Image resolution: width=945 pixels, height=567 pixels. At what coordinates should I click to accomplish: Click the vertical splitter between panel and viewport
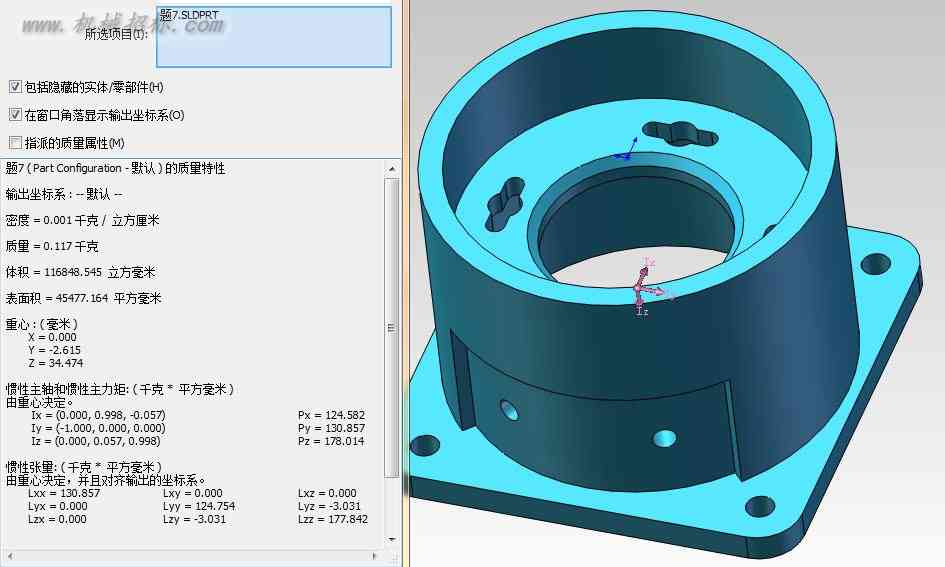(x=406, y=283)
